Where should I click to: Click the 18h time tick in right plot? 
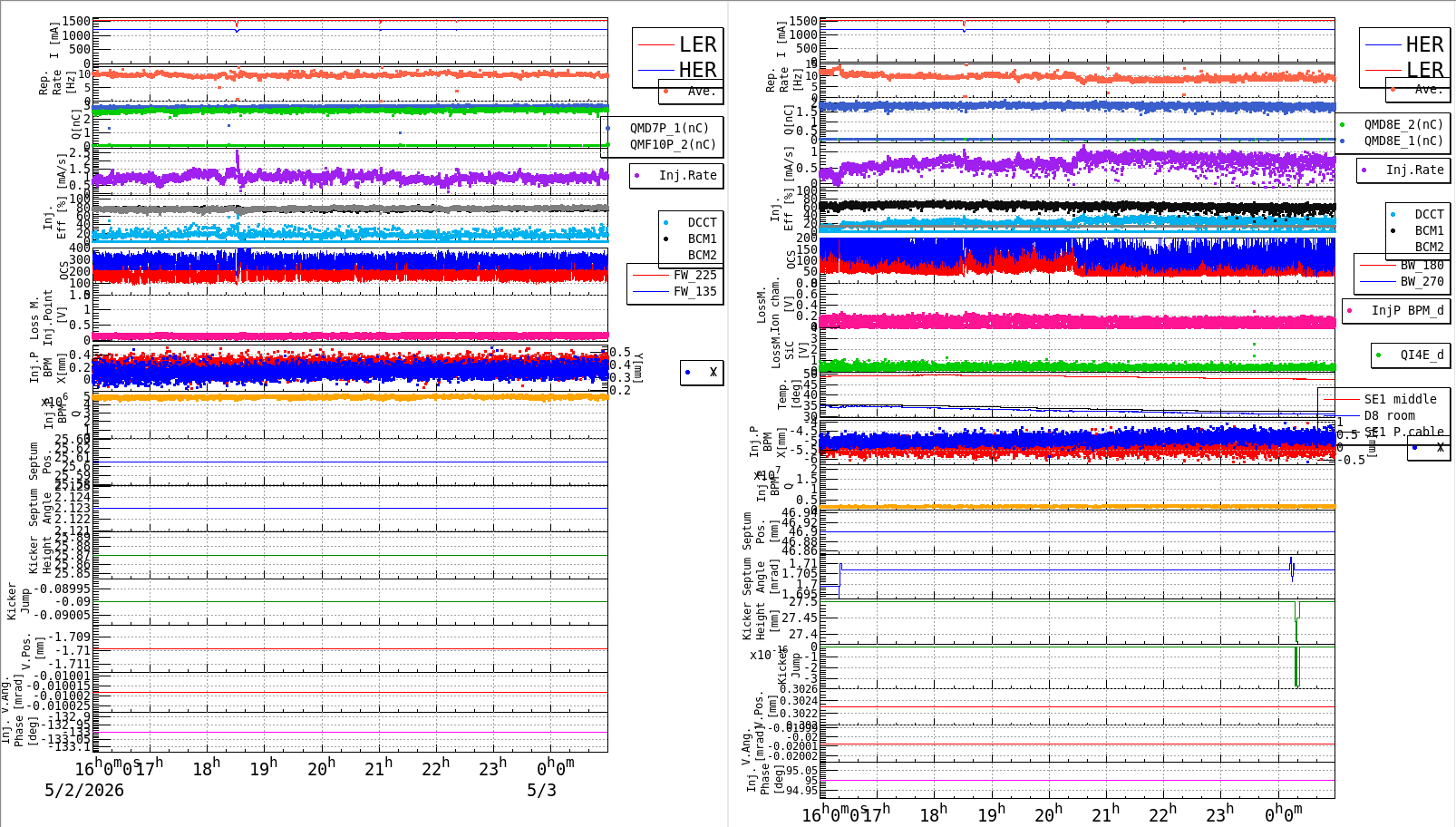tap(934, 813)
